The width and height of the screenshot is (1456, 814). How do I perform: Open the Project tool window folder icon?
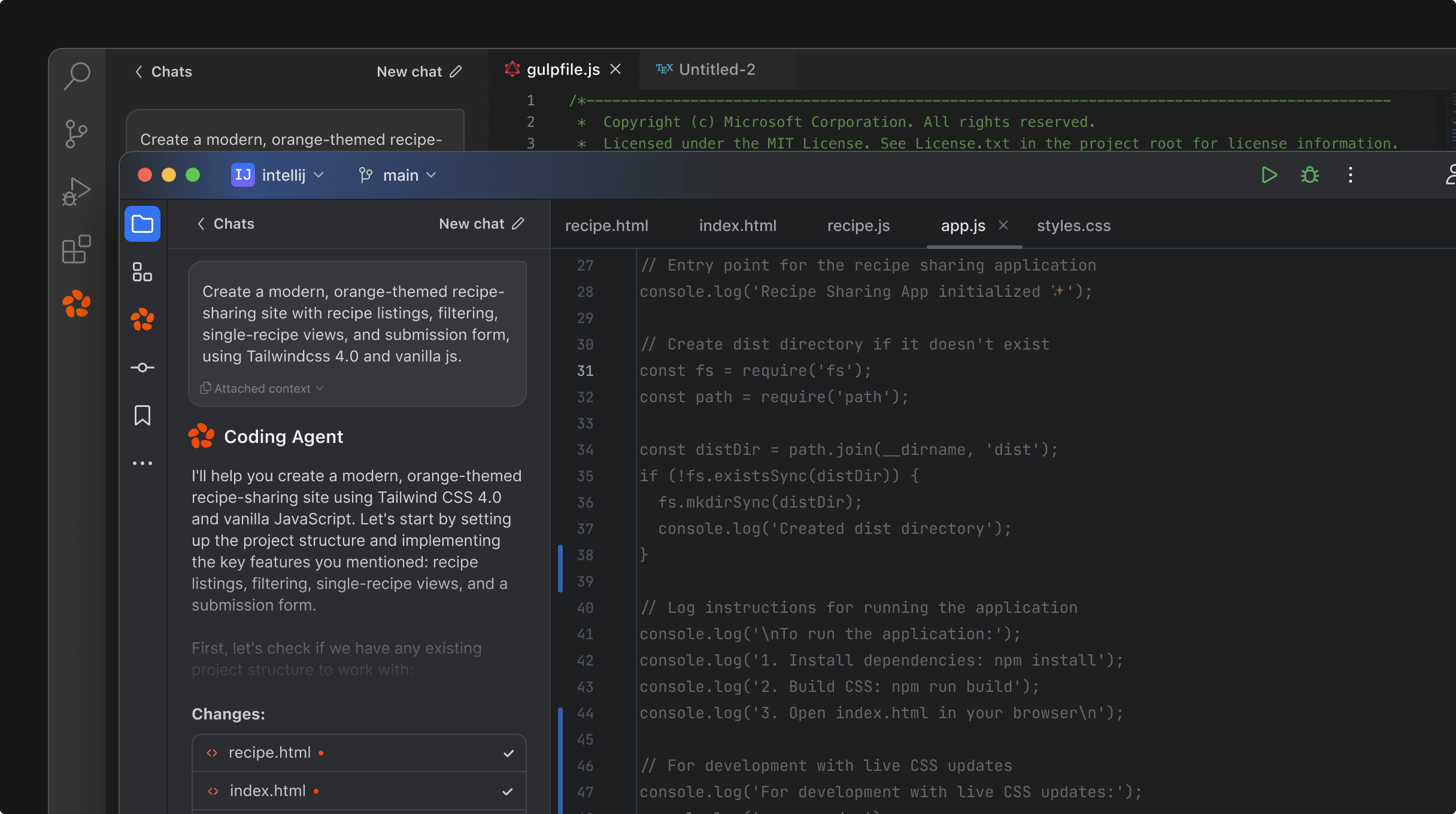point(142,223)
